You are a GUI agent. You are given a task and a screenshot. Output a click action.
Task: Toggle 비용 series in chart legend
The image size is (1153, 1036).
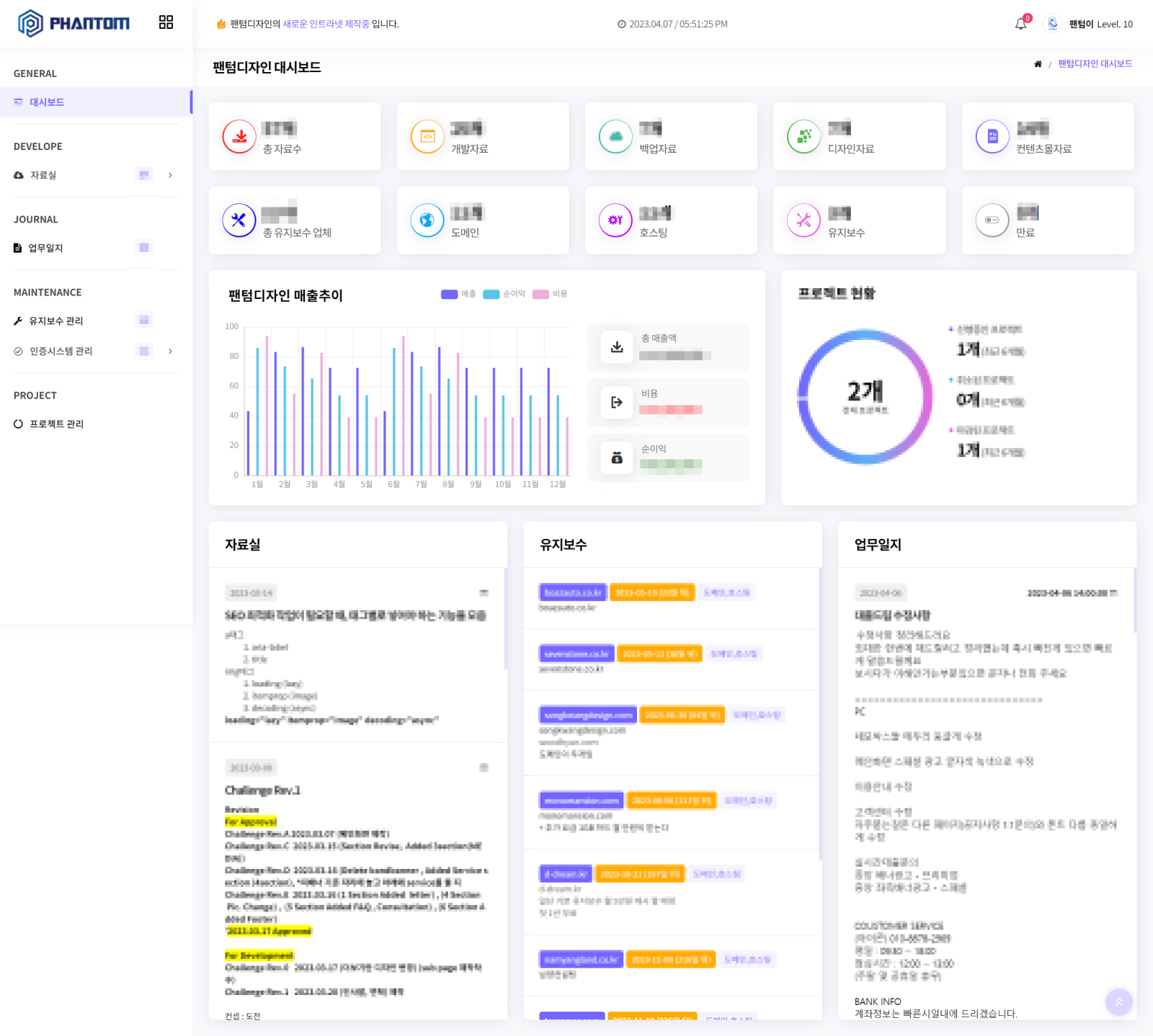(550, 294)
